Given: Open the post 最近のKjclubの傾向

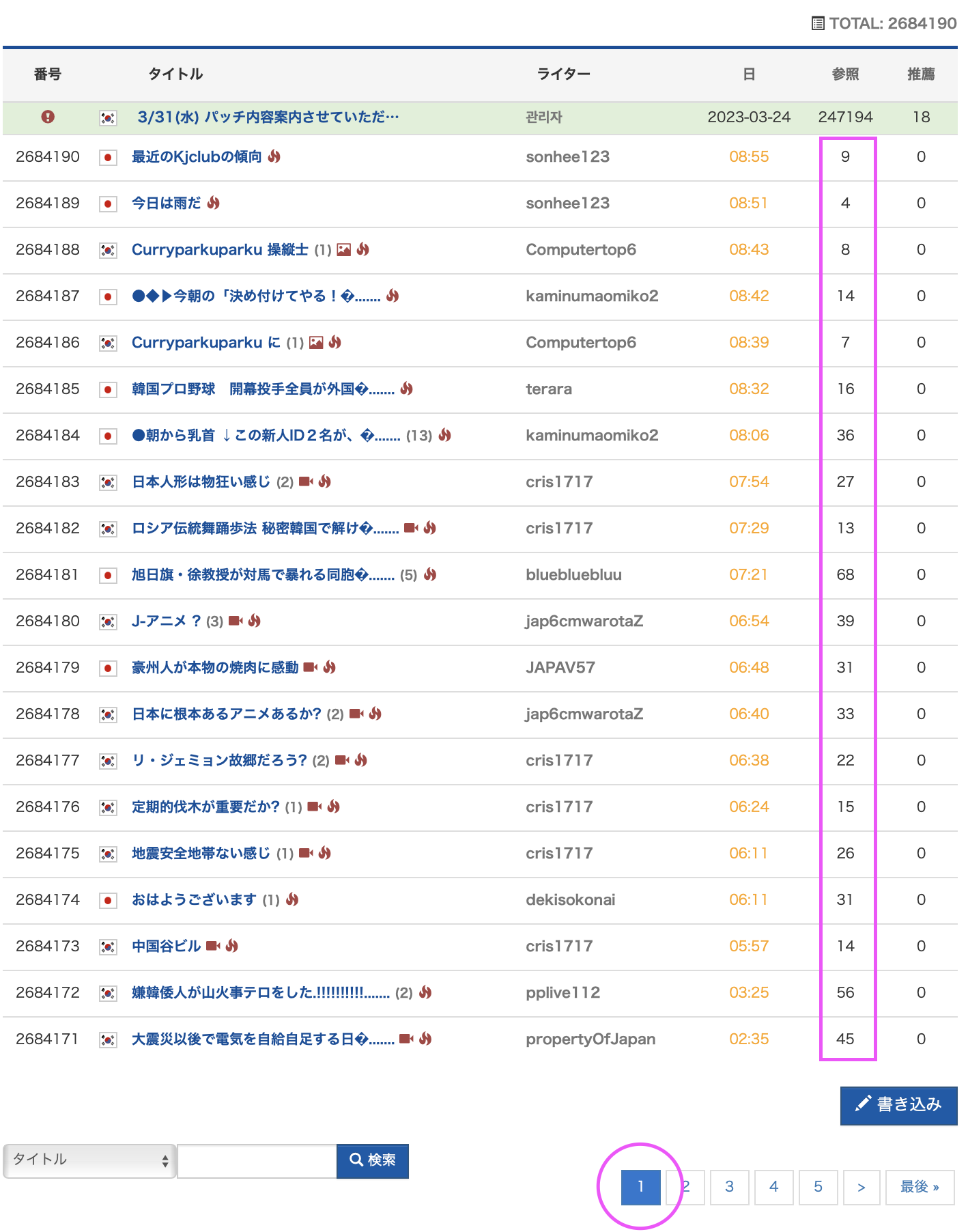Looking at the screenshot, I should pyautogui.click(x=197, y=157).
